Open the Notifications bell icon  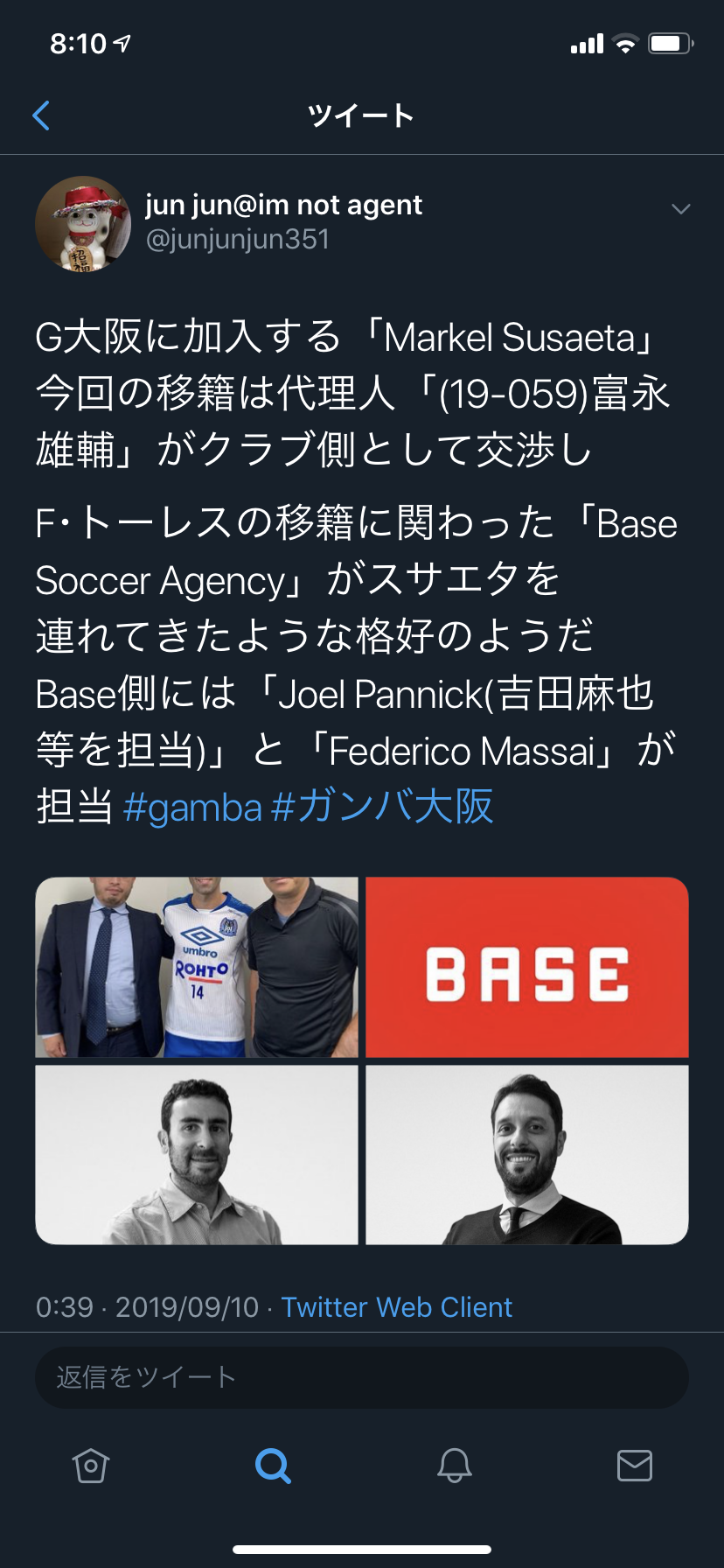(x=455, y=1465)
